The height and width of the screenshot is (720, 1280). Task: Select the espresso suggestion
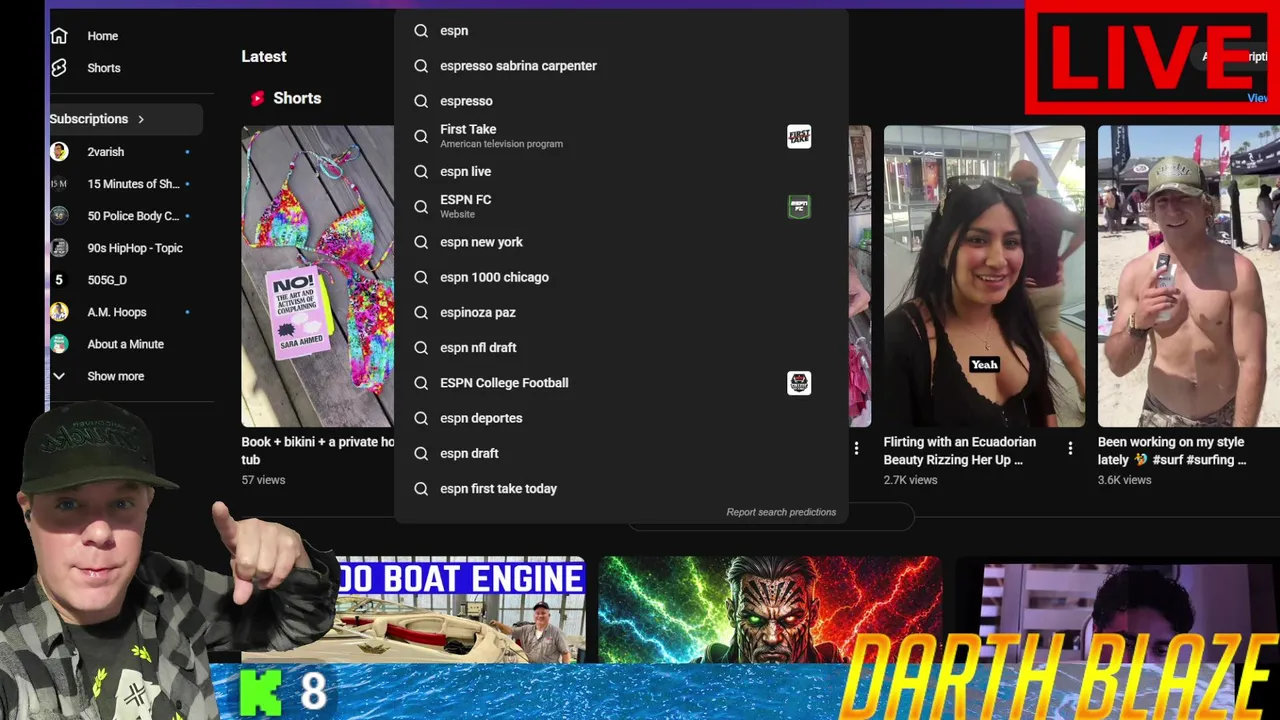(621, 101)
